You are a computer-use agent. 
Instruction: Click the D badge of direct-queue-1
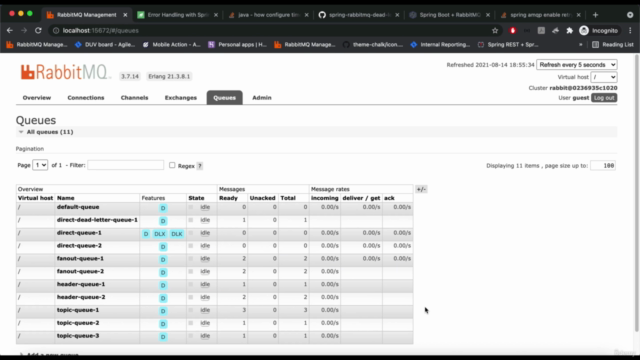pos(146,234)
